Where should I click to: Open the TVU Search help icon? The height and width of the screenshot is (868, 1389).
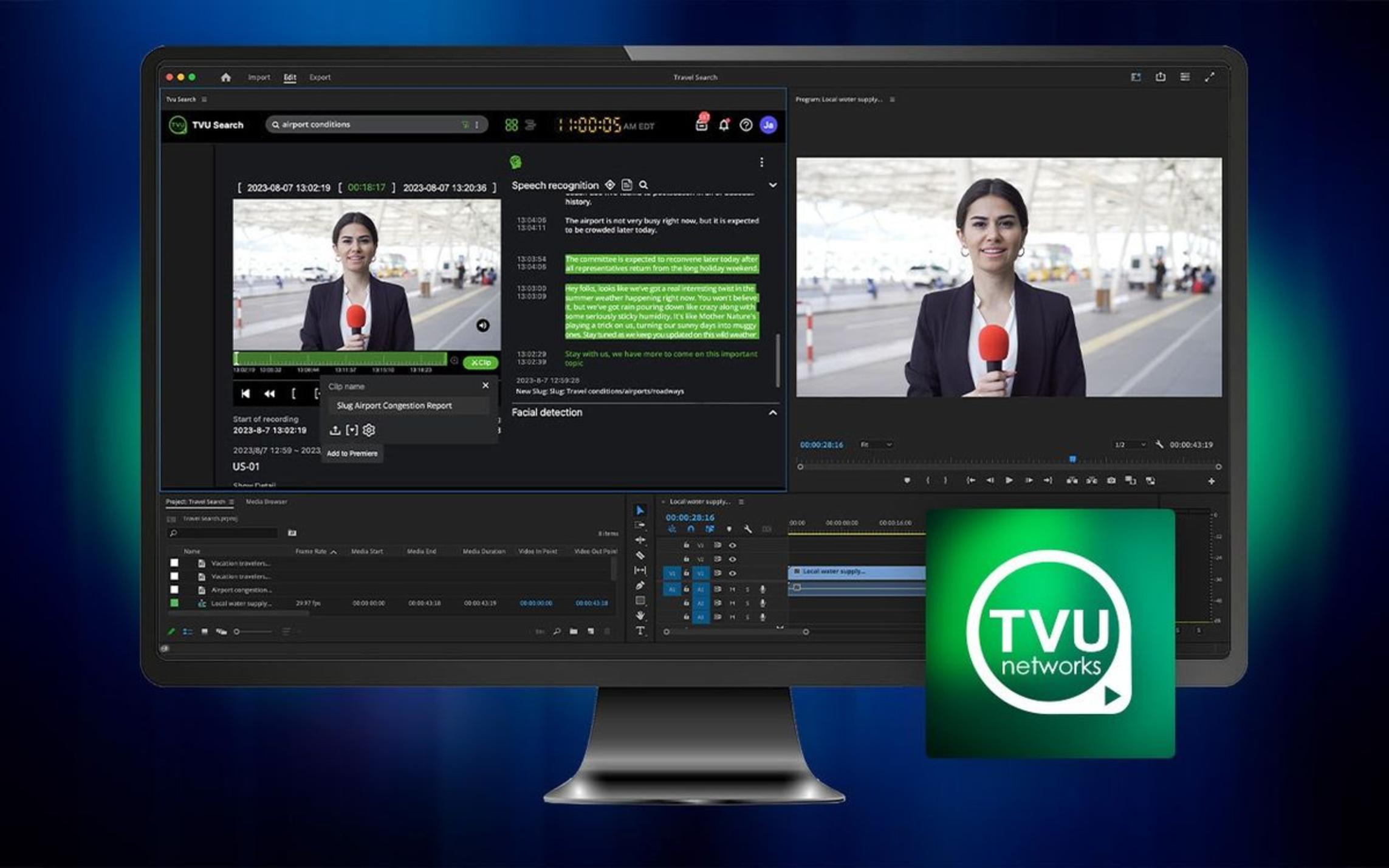[x=746, y=125]
